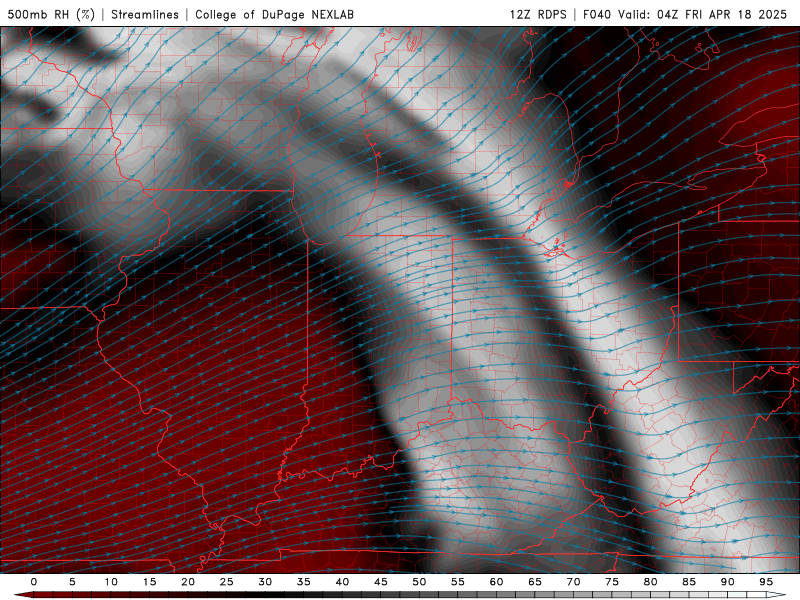Screen dimensions: 800x600
Task: Click the '75' label on the color scale
Action: point(612,582)
